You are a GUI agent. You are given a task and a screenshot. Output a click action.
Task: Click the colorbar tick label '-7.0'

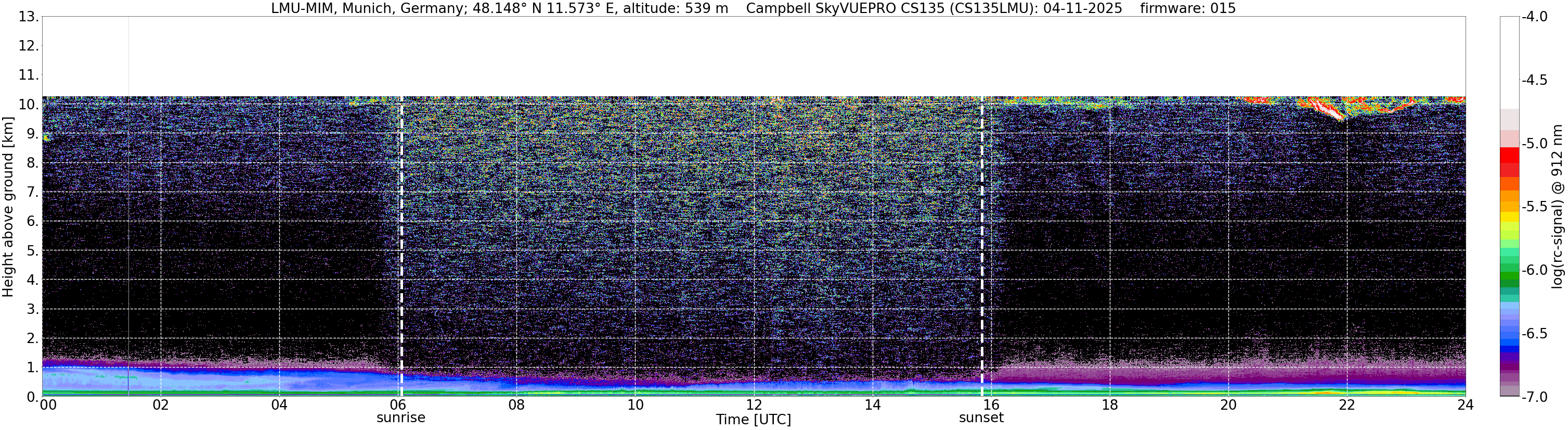pos(1535,397)
